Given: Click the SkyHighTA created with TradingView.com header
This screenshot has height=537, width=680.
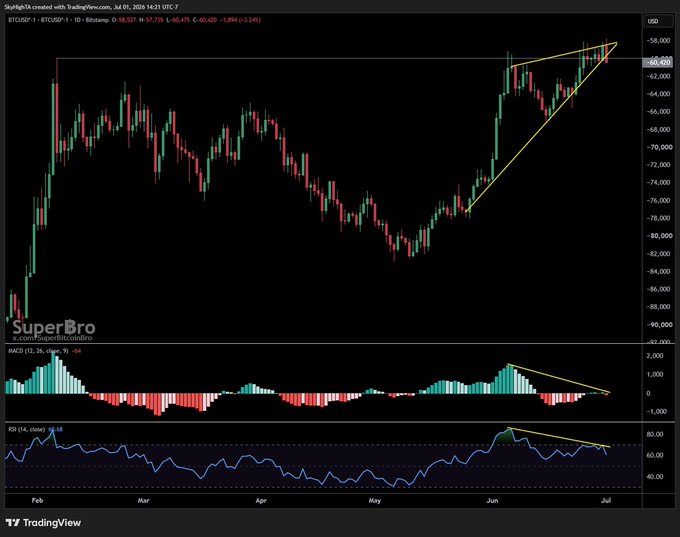Looking at the screenshot, I should (x=91, y=7).
